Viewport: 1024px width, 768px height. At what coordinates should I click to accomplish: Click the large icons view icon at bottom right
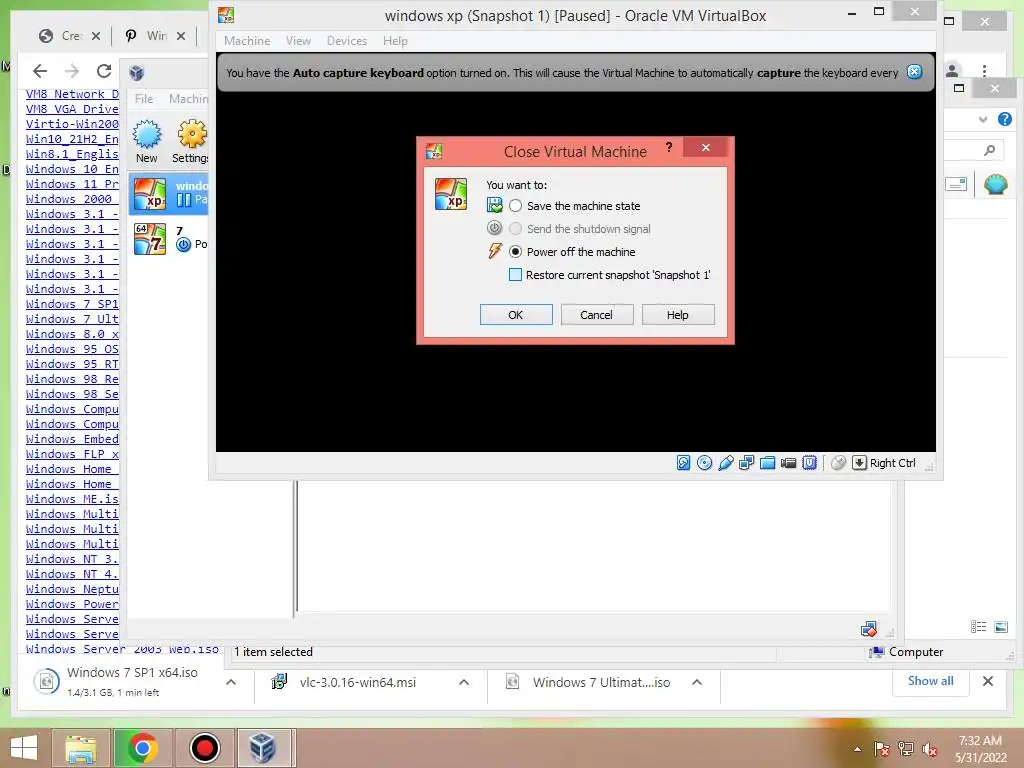1001,627
